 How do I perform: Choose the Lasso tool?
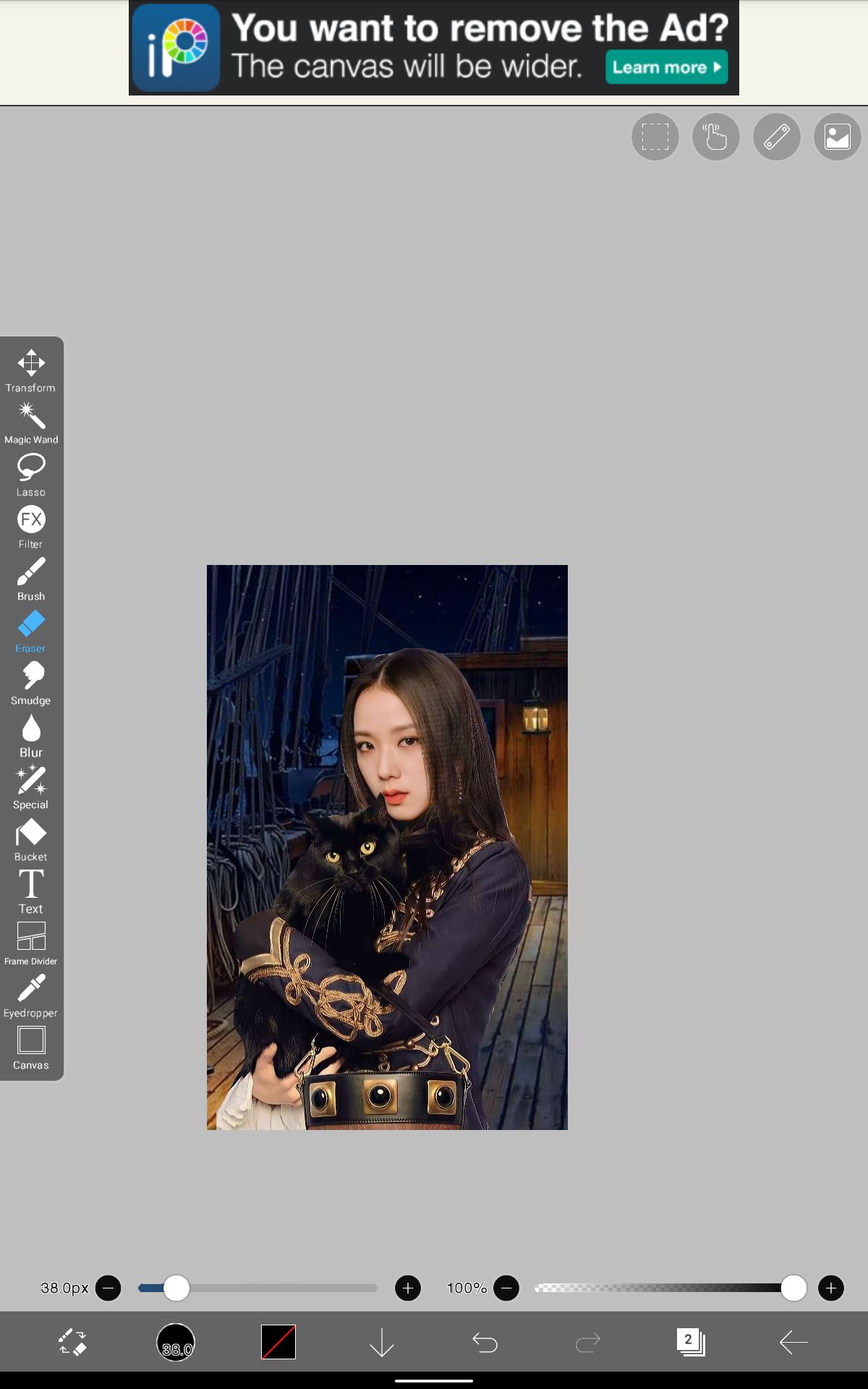tap(31, 475)
